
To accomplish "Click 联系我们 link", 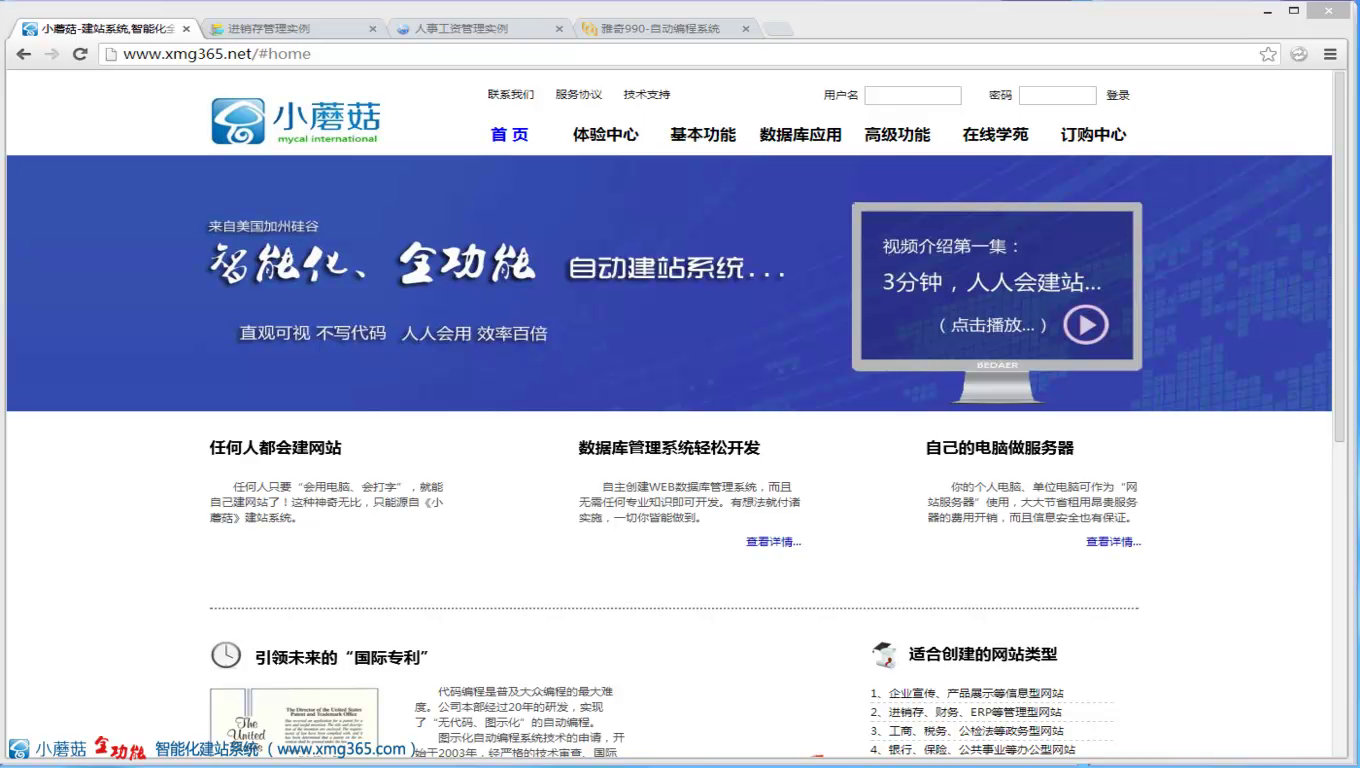I will (x=511, y=95).
